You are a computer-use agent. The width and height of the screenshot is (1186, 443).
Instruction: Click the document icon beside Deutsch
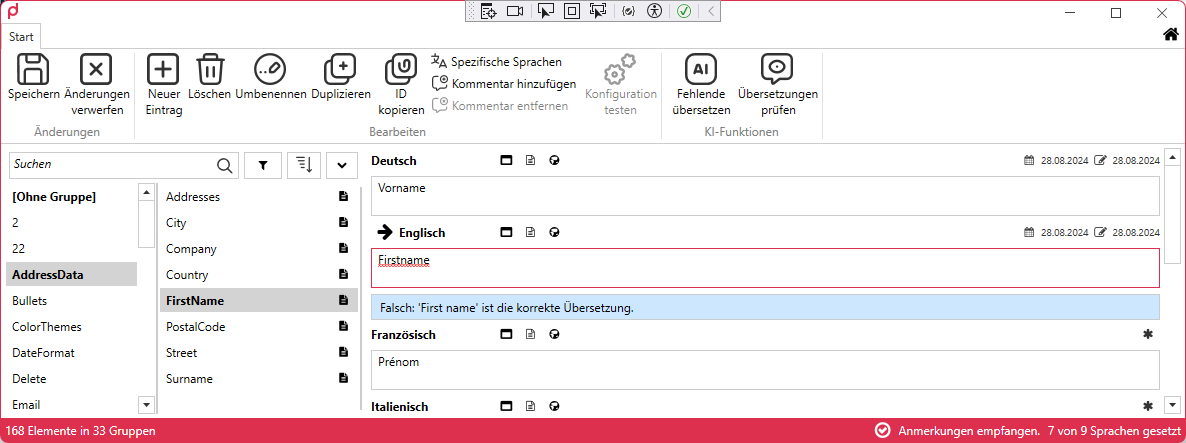point(531,160)
